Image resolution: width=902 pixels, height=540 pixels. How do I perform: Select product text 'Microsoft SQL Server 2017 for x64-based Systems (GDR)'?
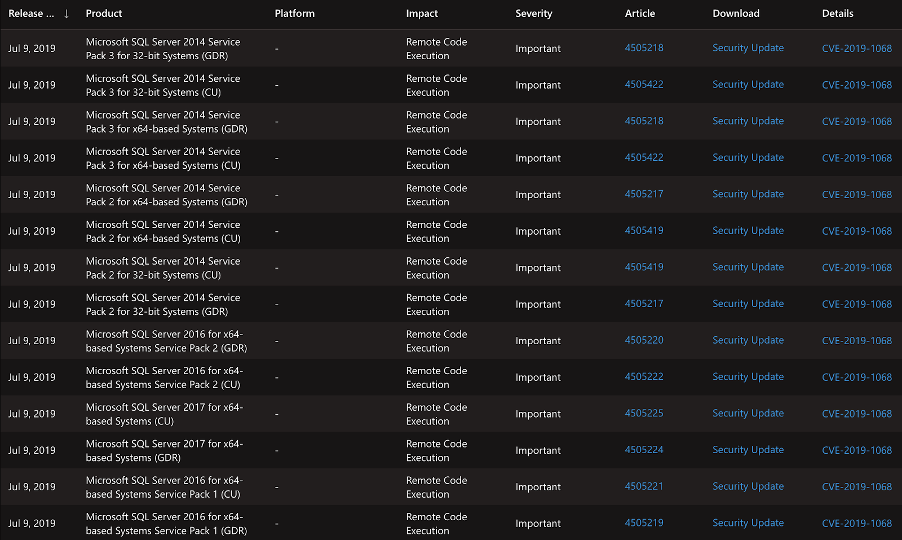coord(165,451)
